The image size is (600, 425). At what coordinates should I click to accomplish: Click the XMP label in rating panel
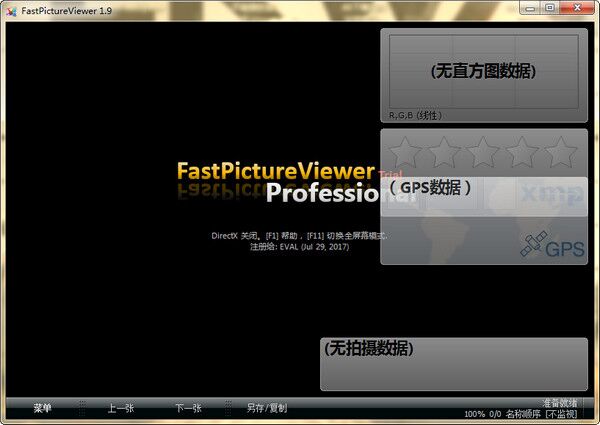point(551,194)
